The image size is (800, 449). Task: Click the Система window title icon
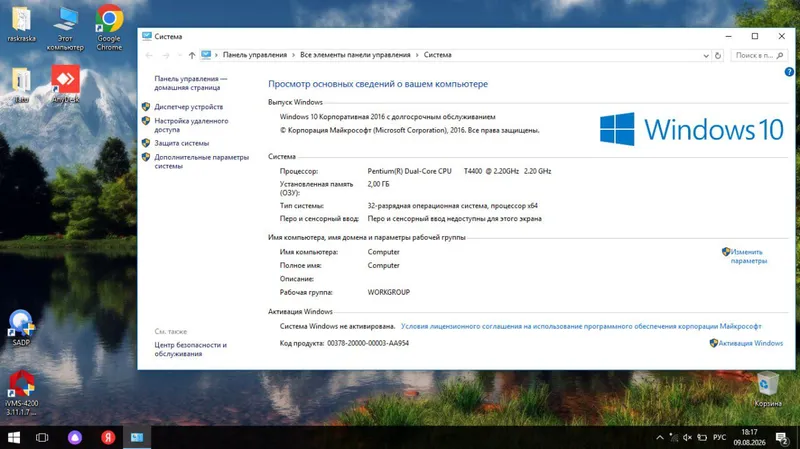click(x=147, y=36)
